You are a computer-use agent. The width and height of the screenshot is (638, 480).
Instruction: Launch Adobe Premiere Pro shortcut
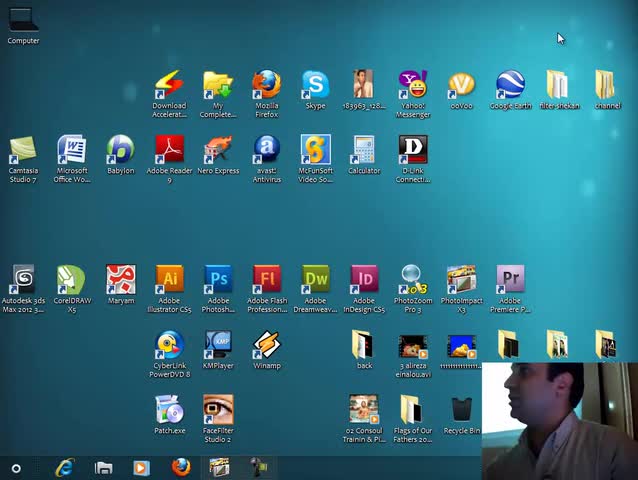pyautogui.click(x=510, y=289)
